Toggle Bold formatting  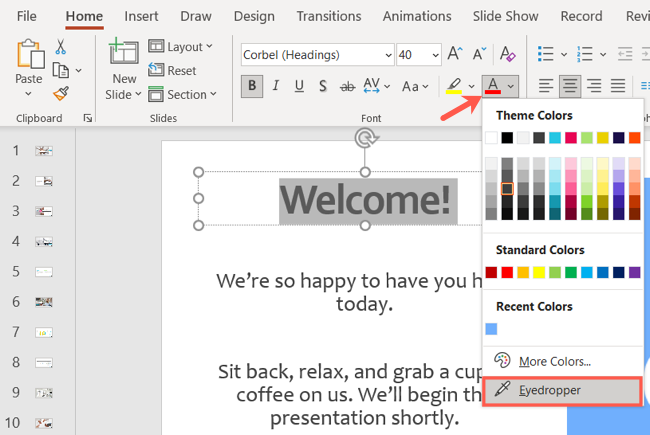(x=252, y=86)
